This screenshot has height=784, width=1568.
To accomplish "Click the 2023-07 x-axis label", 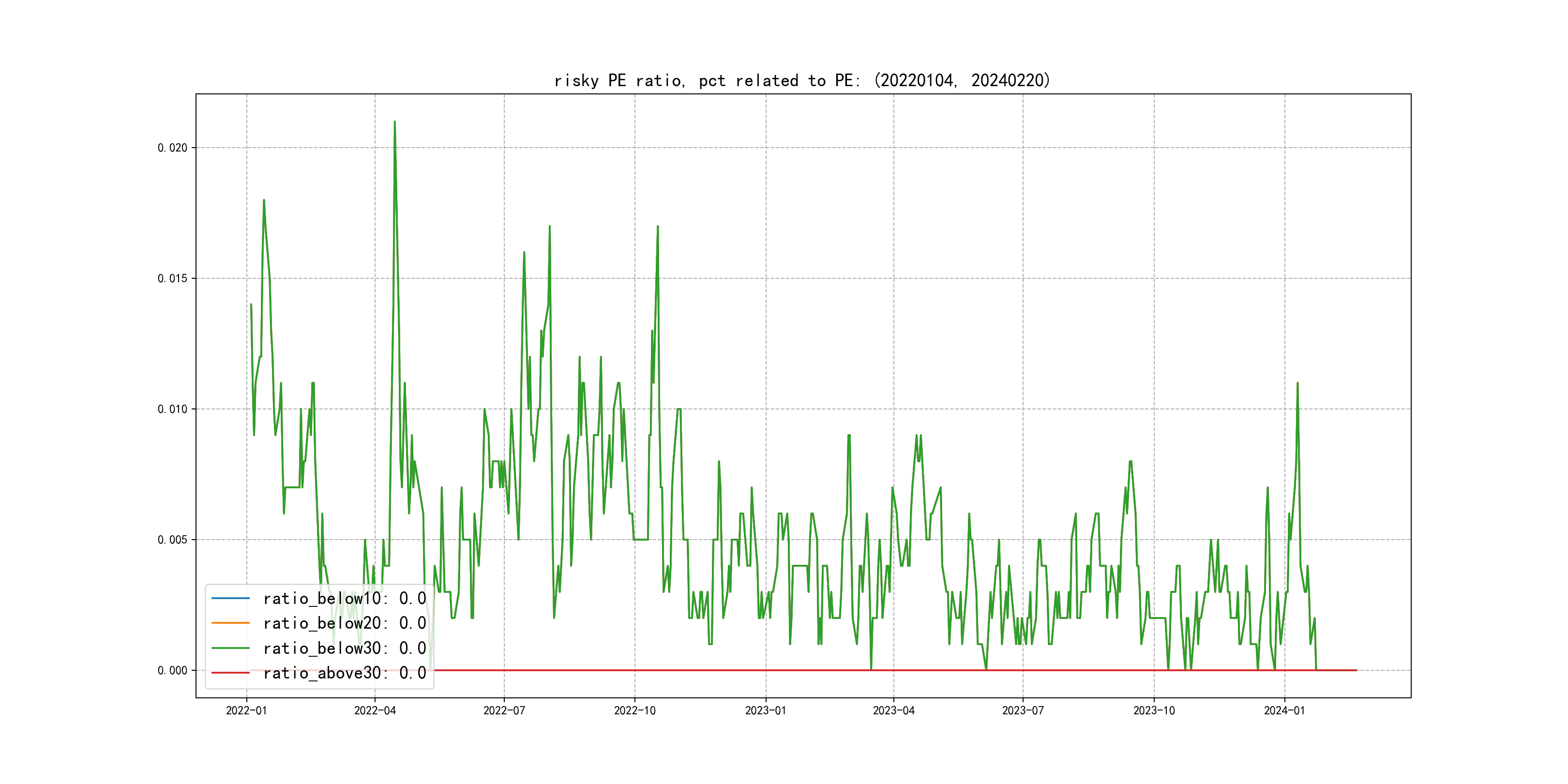I will tap(1023, 711).
